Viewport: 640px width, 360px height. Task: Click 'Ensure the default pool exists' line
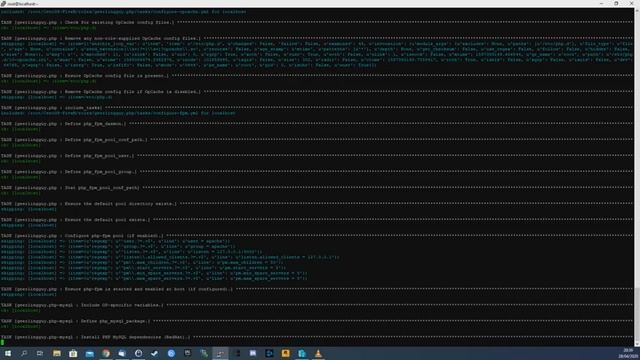pos(75,220)
